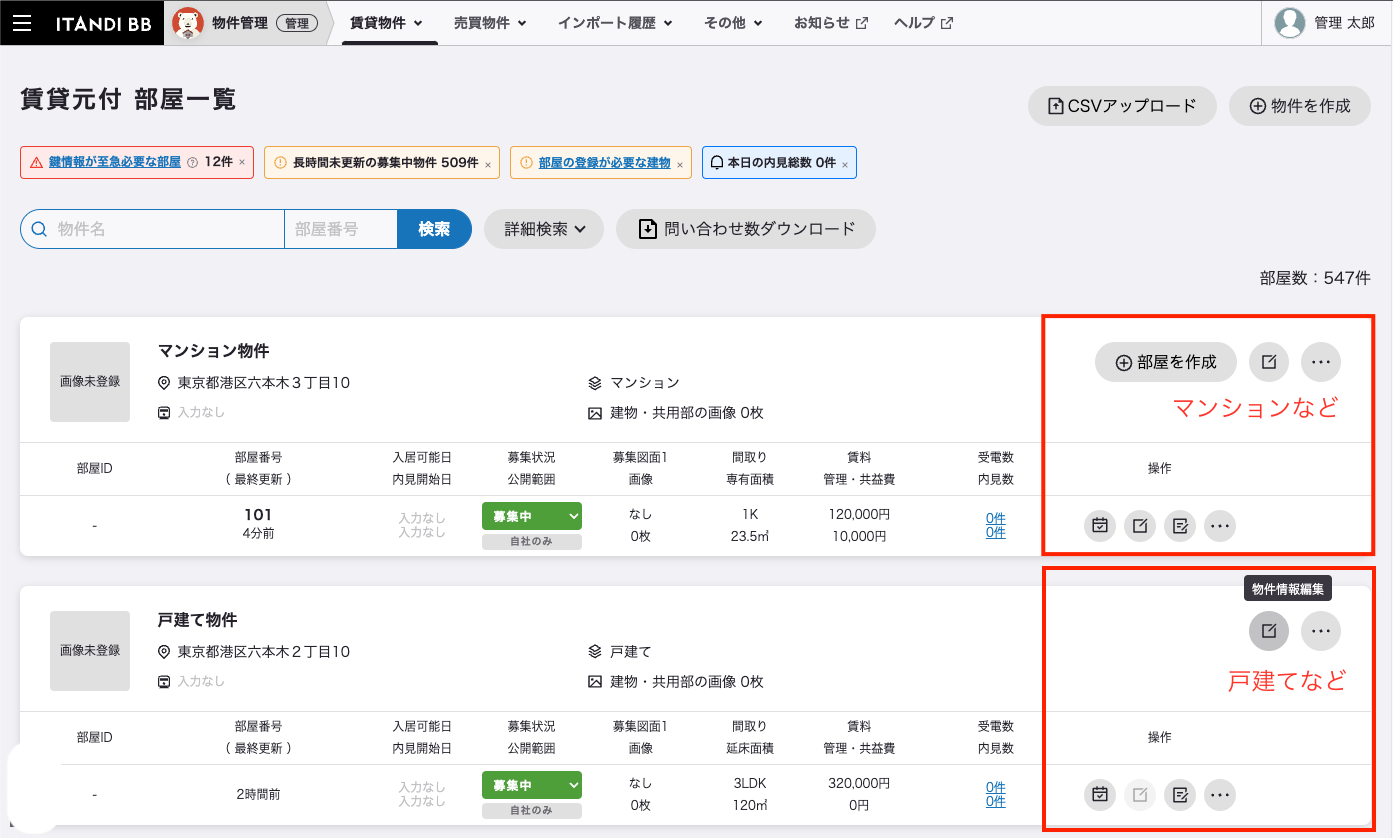Click the calendar icon in the 戸建て物件 row

coord(1100,795)
